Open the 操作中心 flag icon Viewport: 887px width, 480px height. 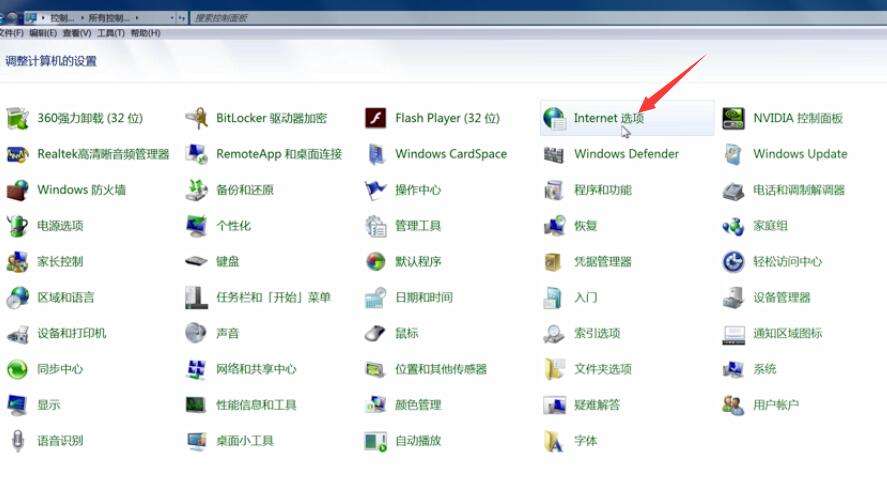pos(376,190)
